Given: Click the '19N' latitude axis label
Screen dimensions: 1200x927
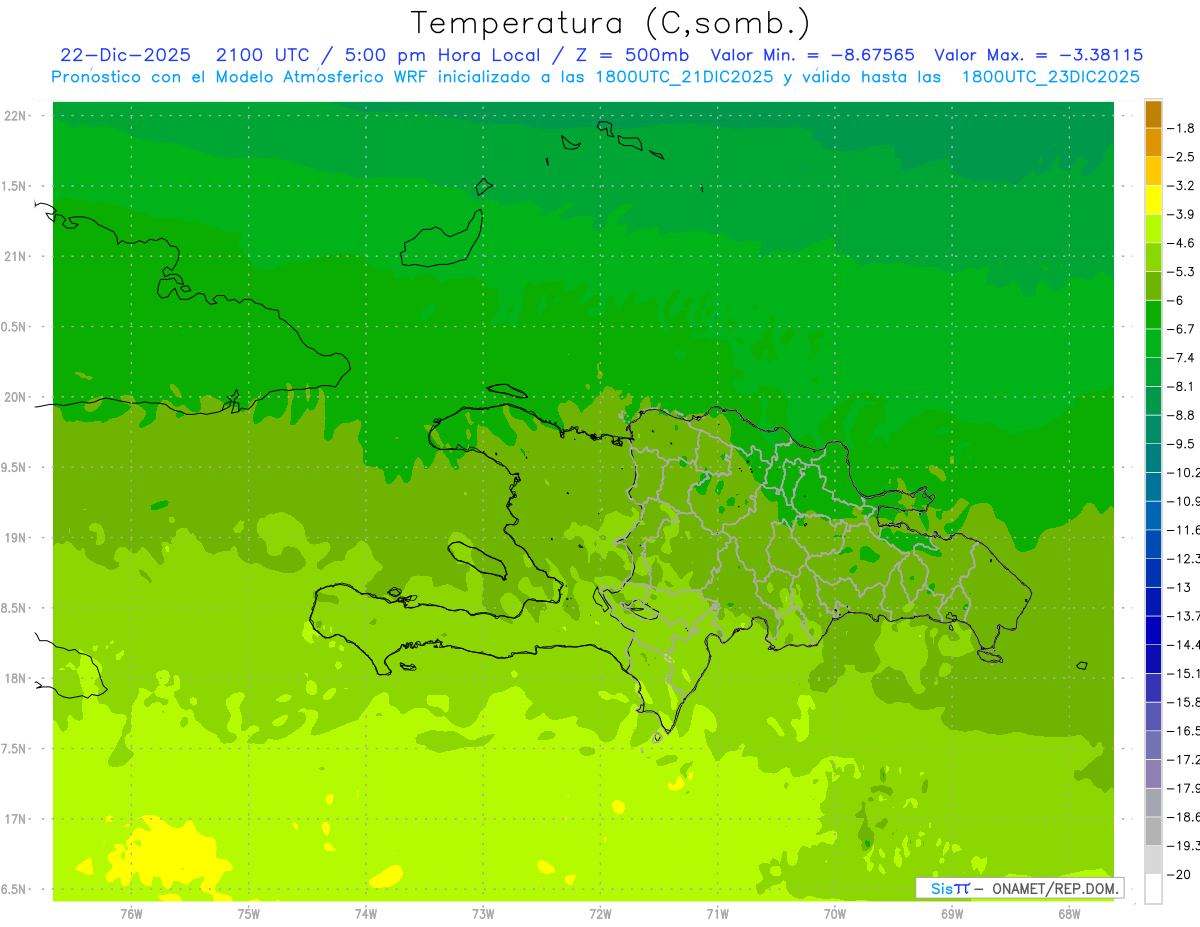Looking at the screenshot, I should point(17,538).
